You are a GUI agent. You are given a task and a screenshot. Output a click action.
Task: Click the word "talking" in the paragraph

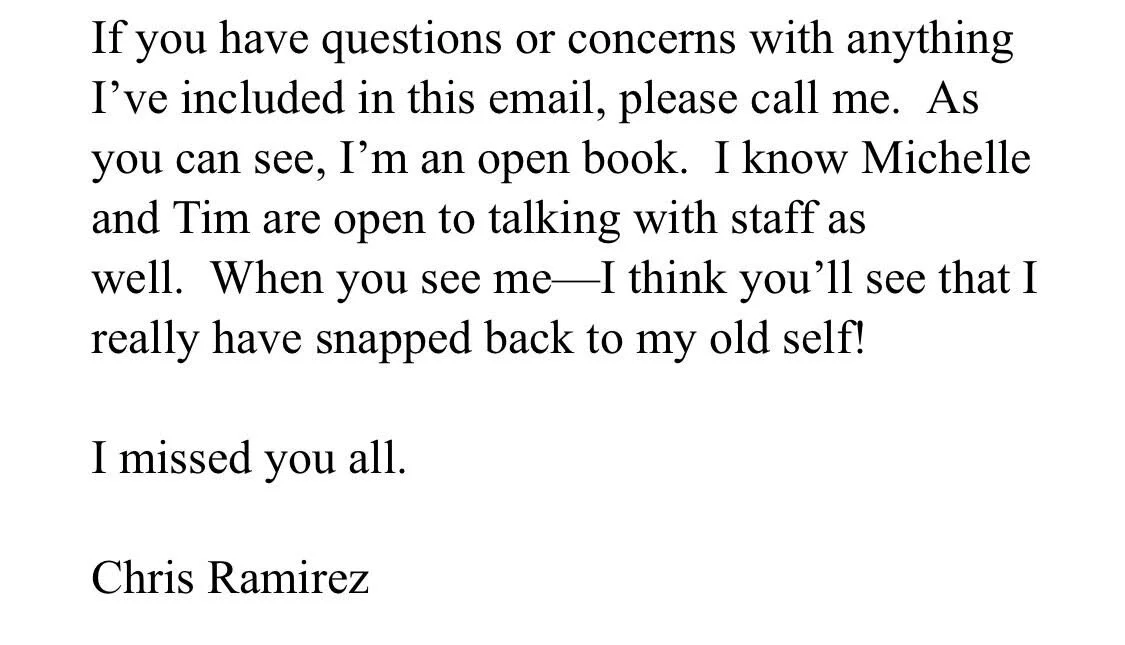coord(554,220)
